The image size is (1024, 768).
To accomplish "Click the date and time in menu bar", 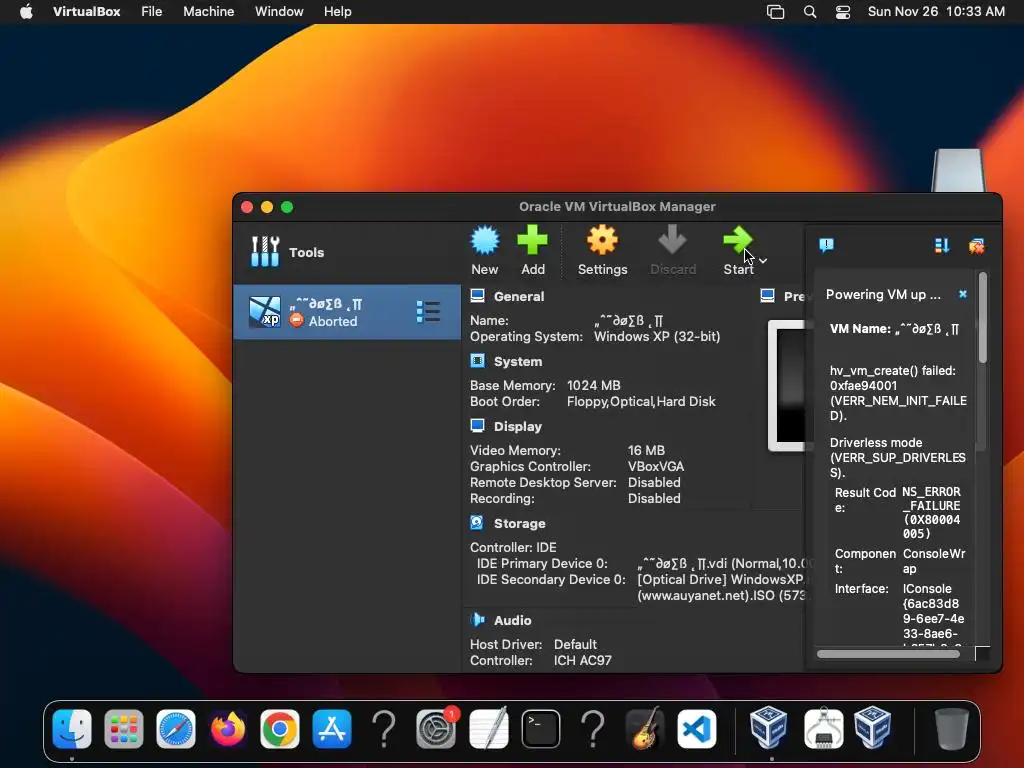I will pyautogui.click(x=936, y=12).
